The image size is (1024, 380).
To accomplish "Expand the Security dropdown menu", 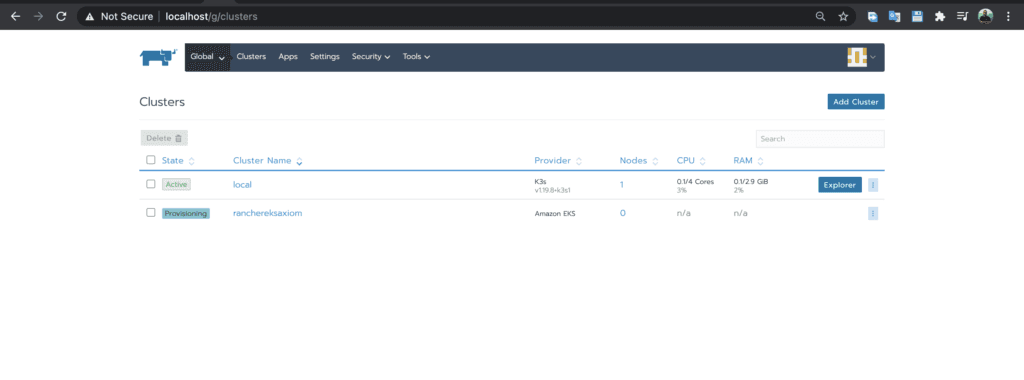I will coord(371,57).
